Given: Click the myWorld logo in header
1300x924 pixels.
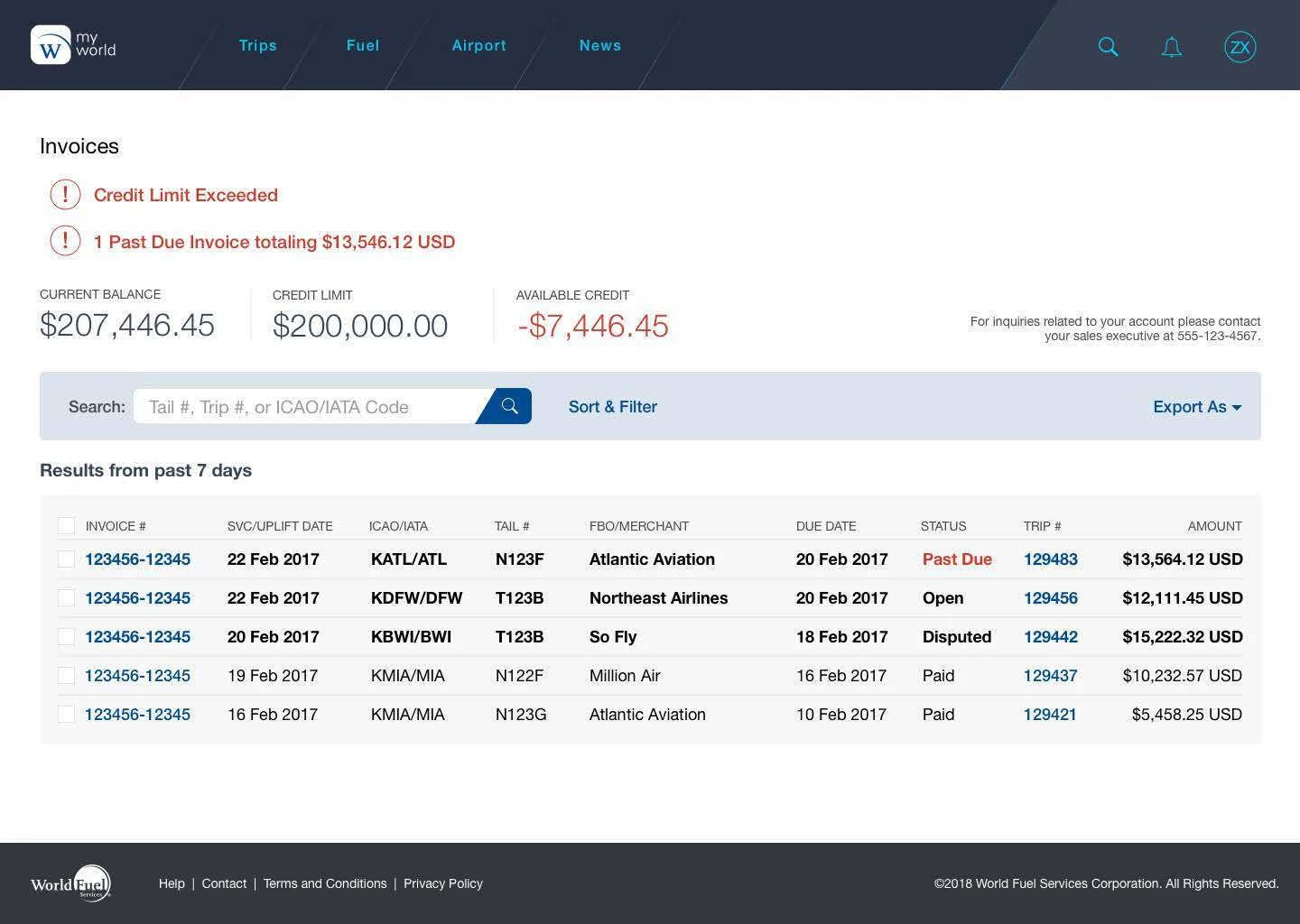Looking at the screenshot, I should [73, 45].
